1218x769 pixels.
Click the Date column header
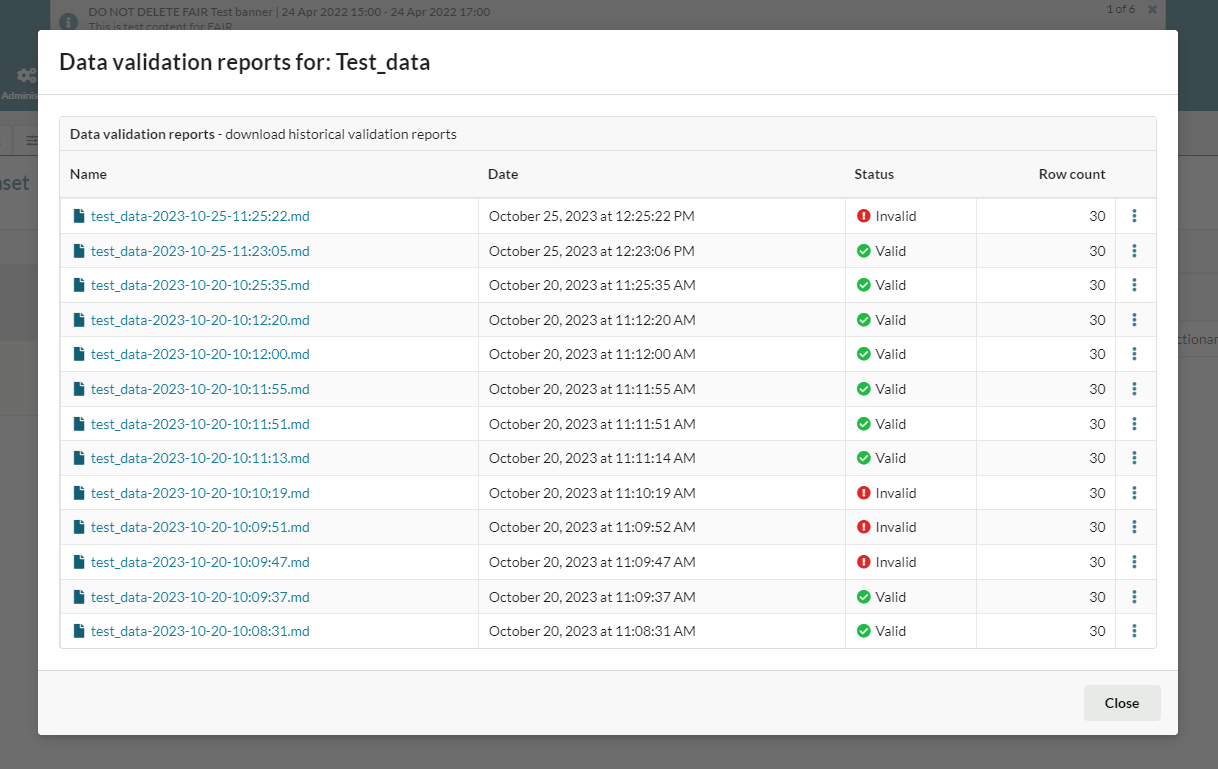[503, 174]
